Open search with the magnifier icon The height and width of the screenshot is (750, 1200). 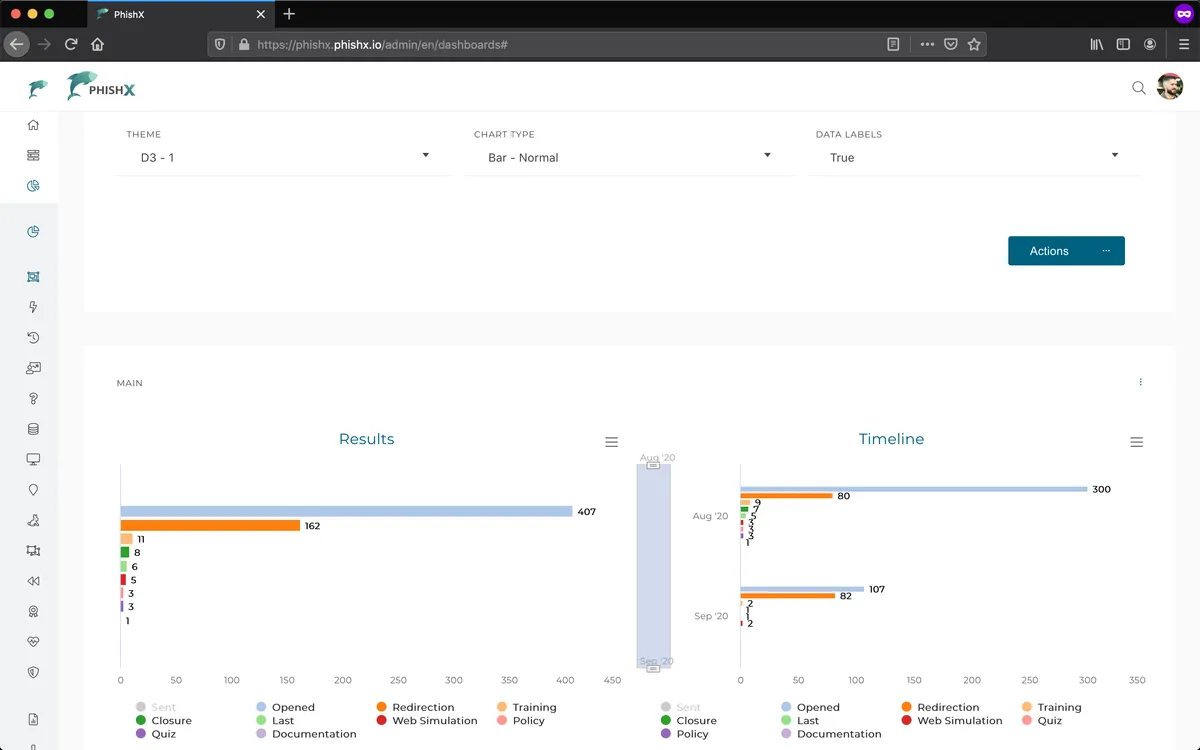(x=1139, y=88)
